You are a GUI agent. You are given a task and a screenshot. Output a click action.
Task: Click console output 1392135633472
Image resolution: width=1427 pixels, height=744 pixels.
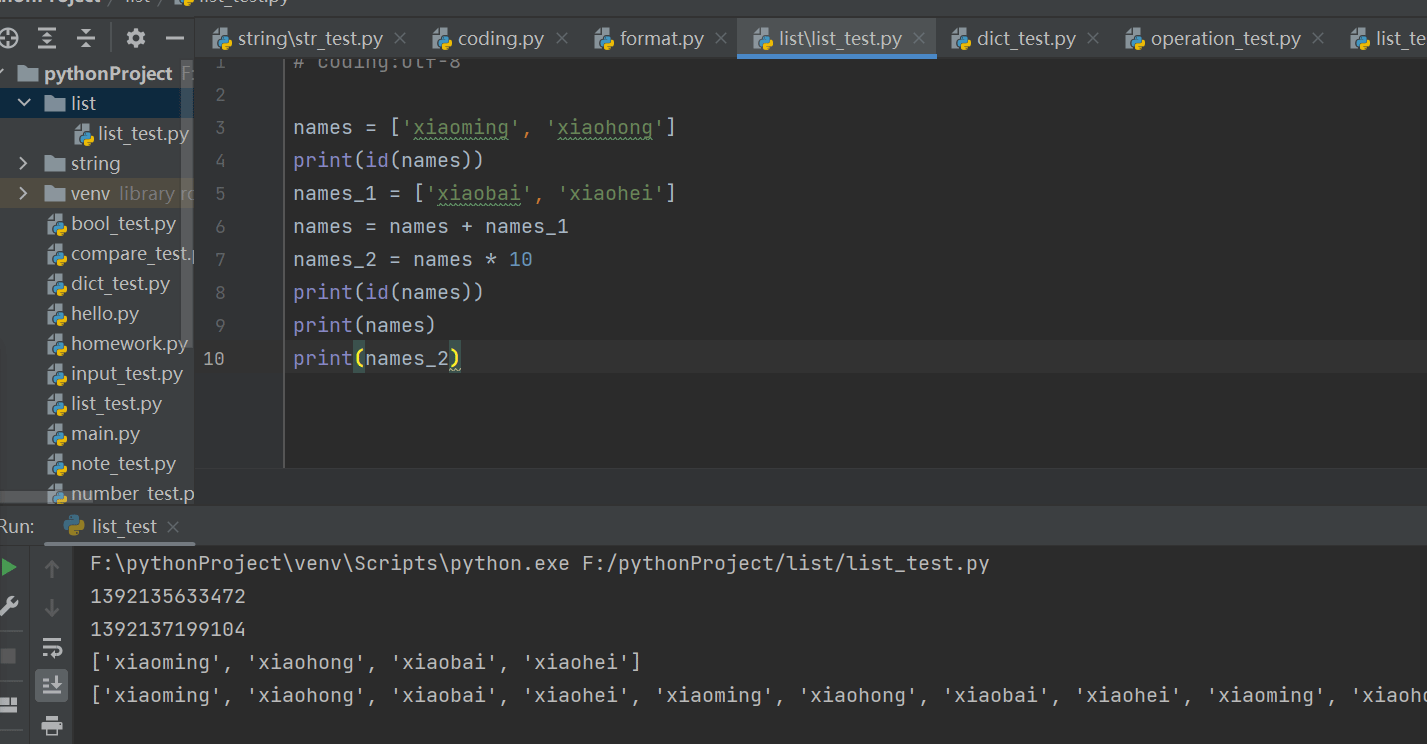click(x=168, y=596)
